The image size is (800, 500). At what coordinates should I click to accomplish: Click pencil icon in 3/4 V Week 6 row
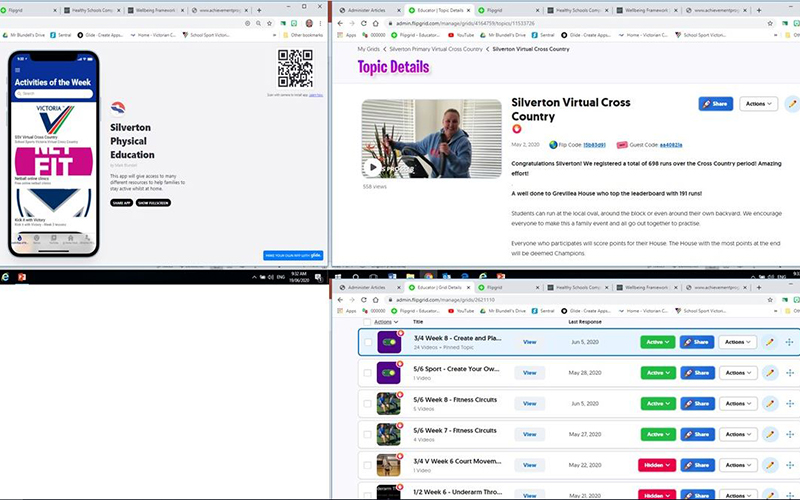click(x=769, y=465)
